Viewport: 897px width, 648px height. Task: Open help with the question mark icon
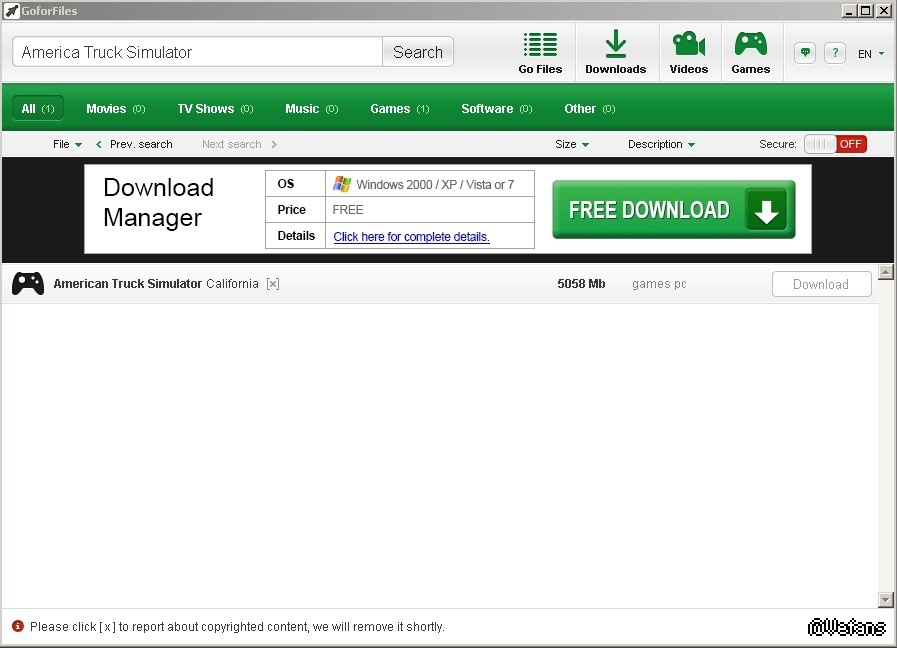pos(836,53)
